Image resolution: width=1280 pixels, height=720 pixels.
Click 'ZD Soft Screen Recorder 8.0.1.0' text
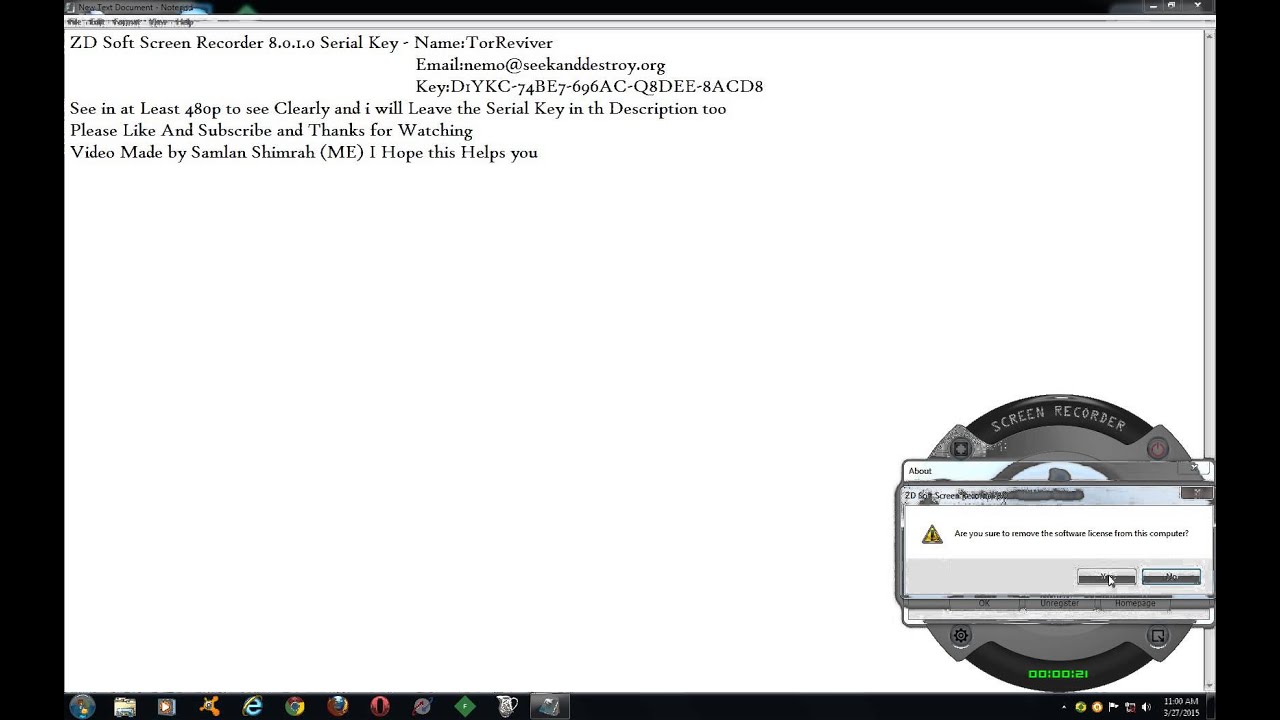pyautogui.click(x=192, y=43)
